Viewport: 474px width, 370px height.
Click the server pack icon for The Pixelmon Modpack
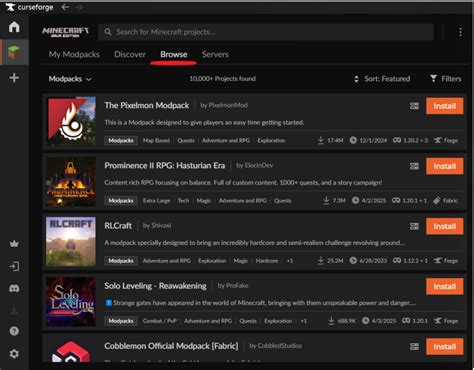pos(414,106)
